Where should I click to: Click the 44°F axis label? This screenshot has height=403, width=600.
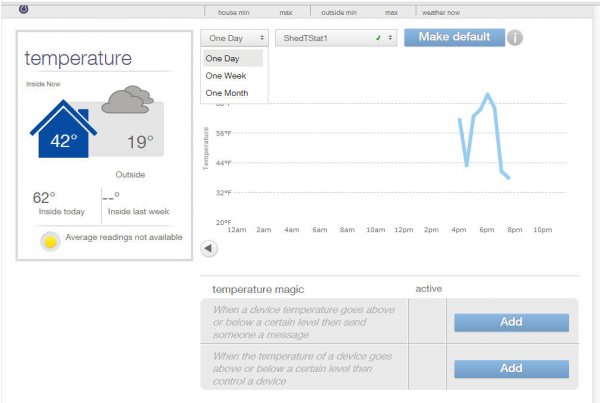223,163
